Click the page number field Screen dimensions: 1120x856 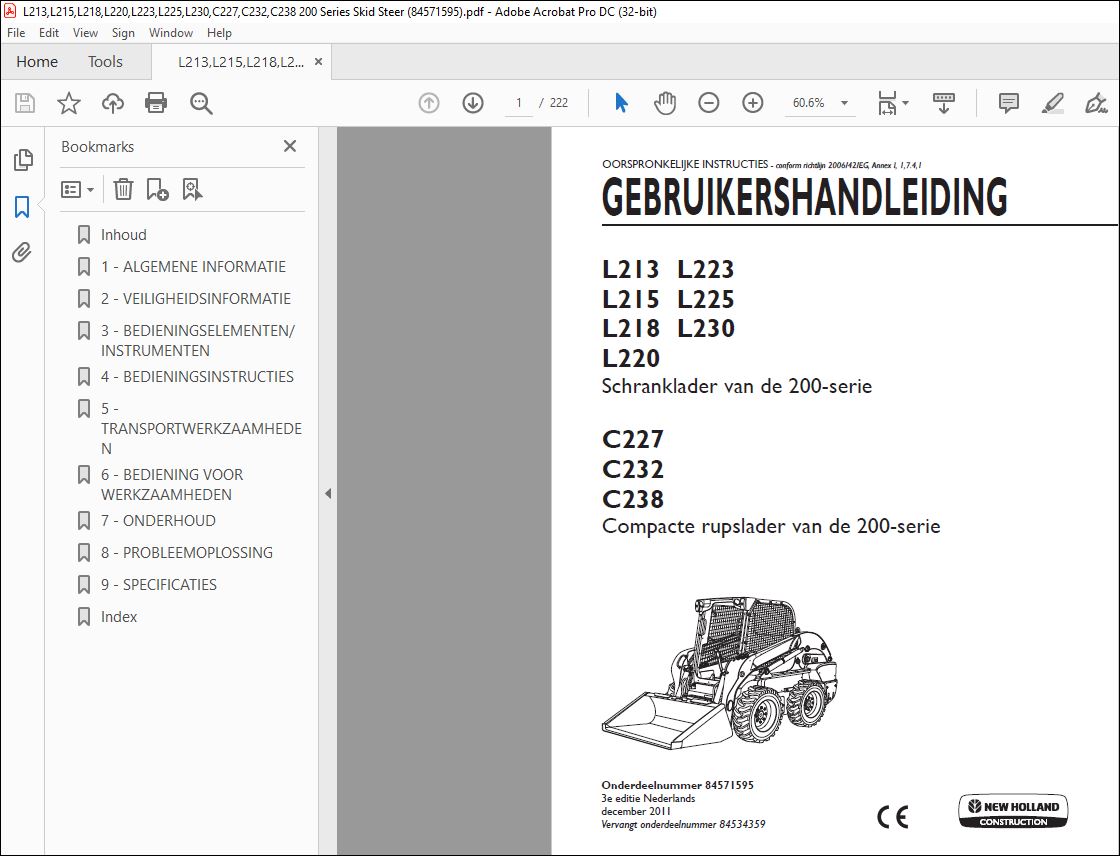click(519, 103)
